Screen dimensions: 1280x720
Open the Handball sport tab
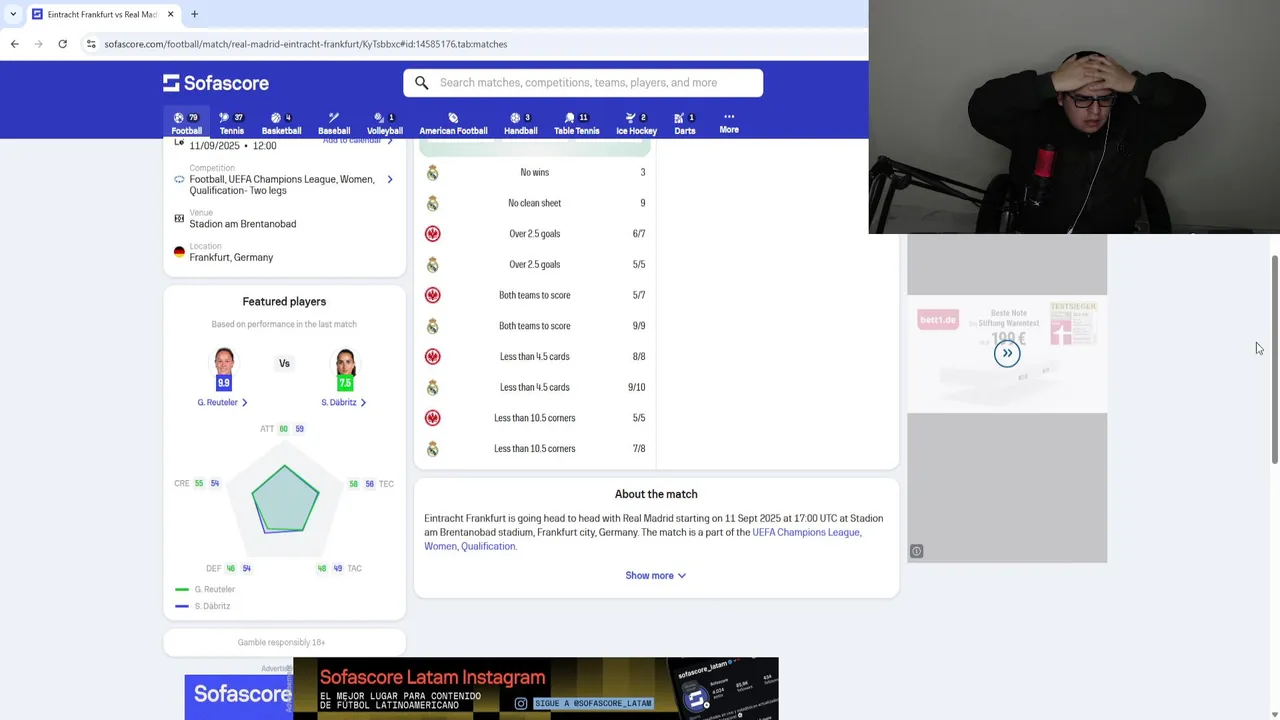tap(520, 123)
